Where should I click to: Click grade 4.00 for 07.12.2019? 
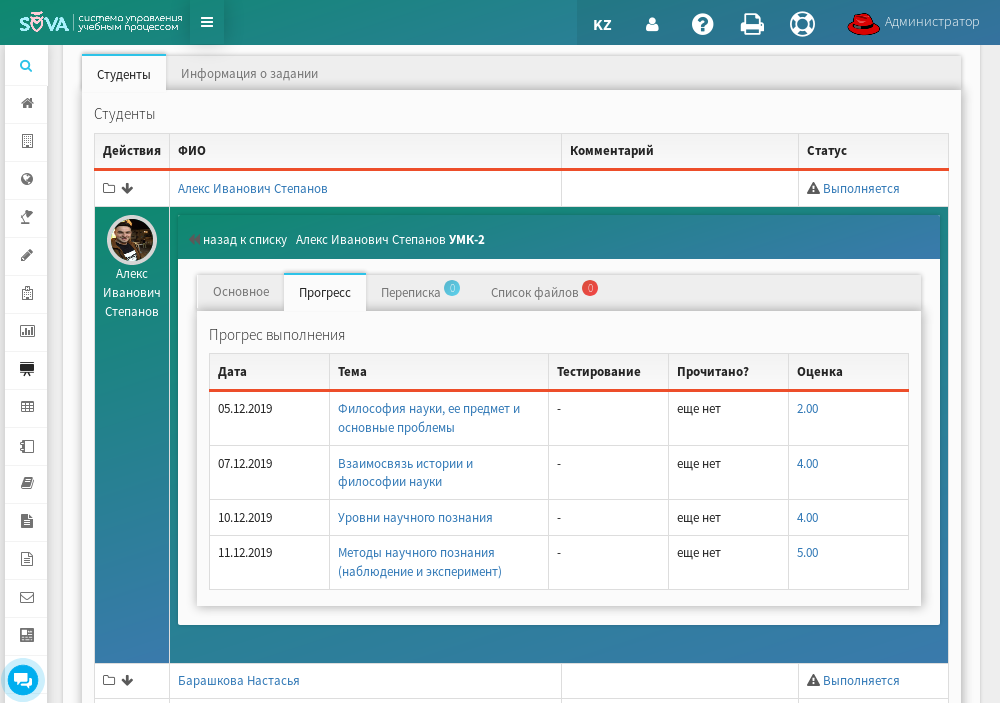tap(807, 464)
